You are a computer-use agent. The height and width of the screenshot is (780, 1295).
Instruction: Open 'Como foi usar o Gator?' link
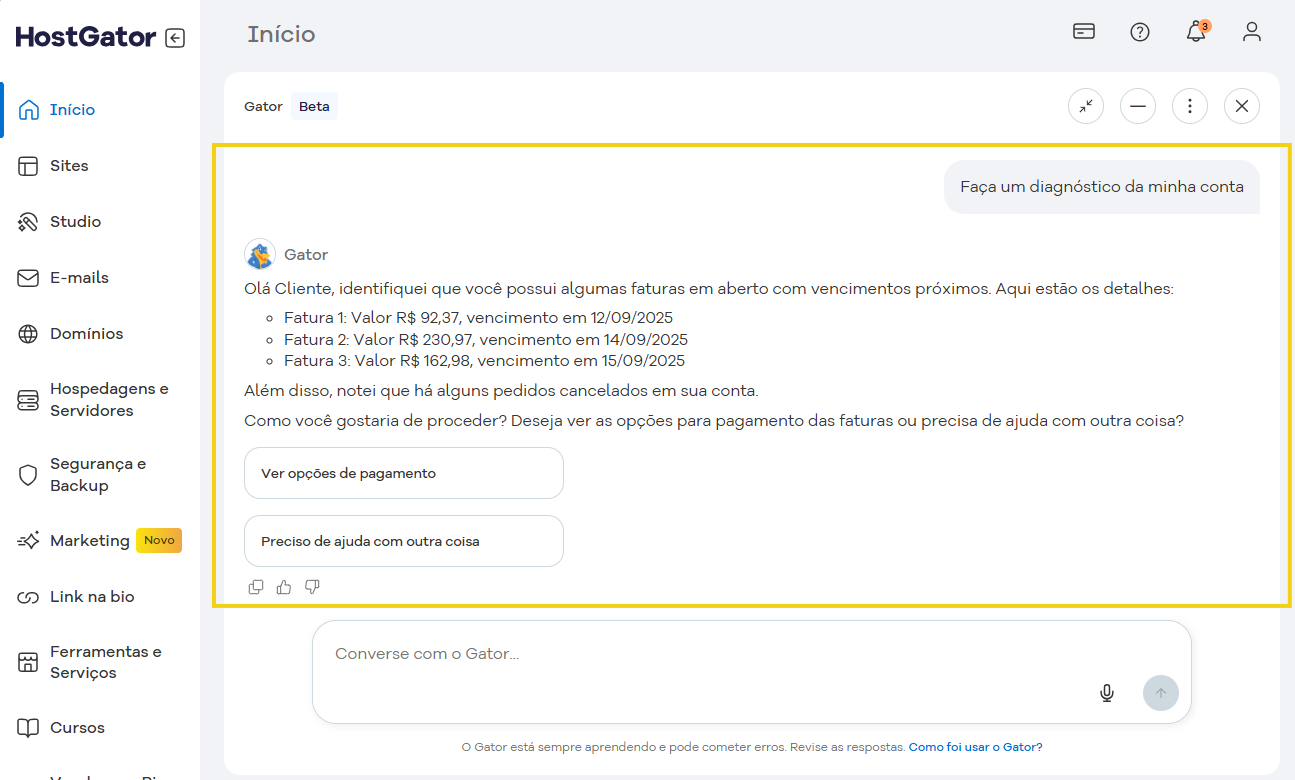[x=974, y=747]
